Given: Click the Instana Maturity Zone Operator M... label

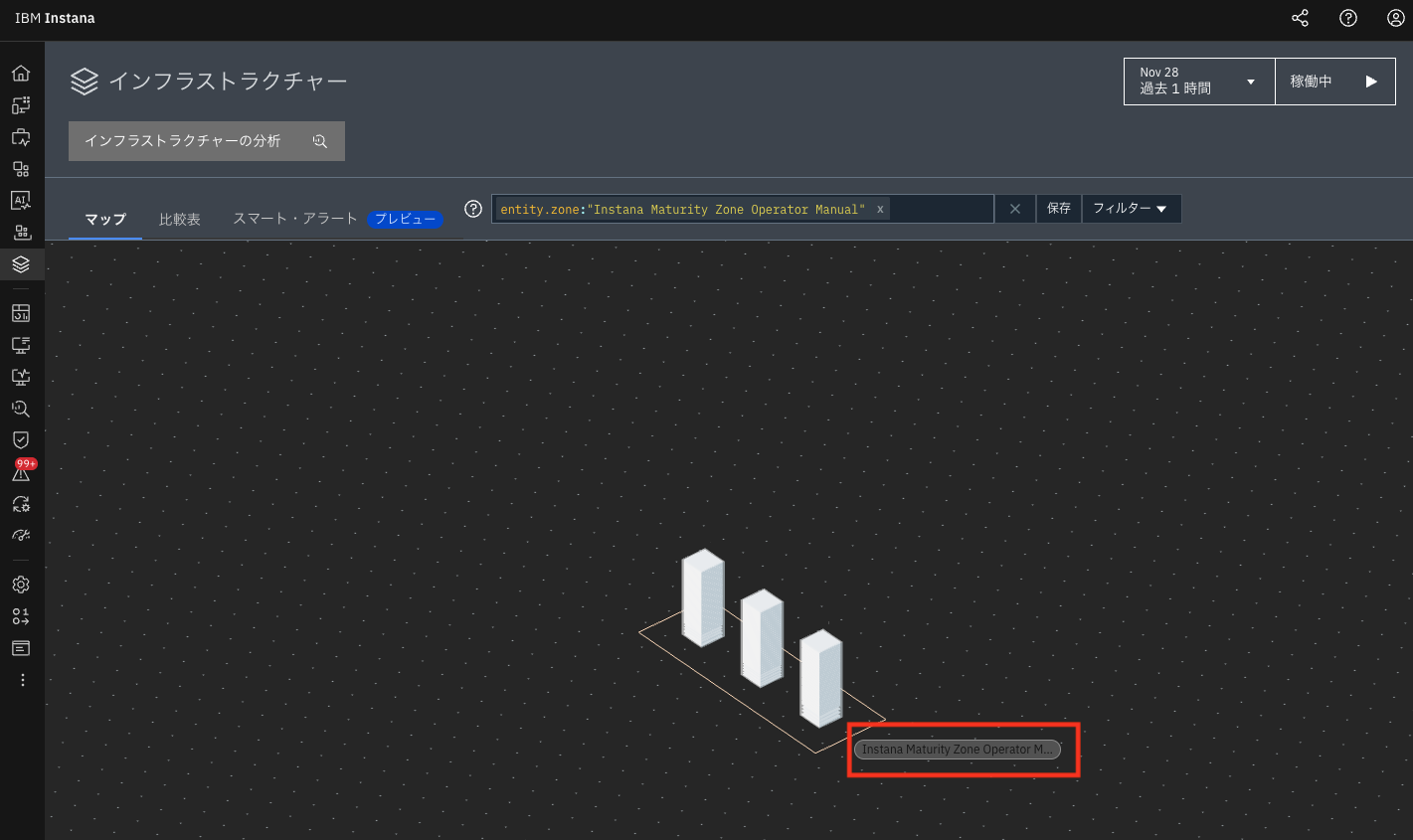Looking at the screenshot, I should click(x=958, y=750).
